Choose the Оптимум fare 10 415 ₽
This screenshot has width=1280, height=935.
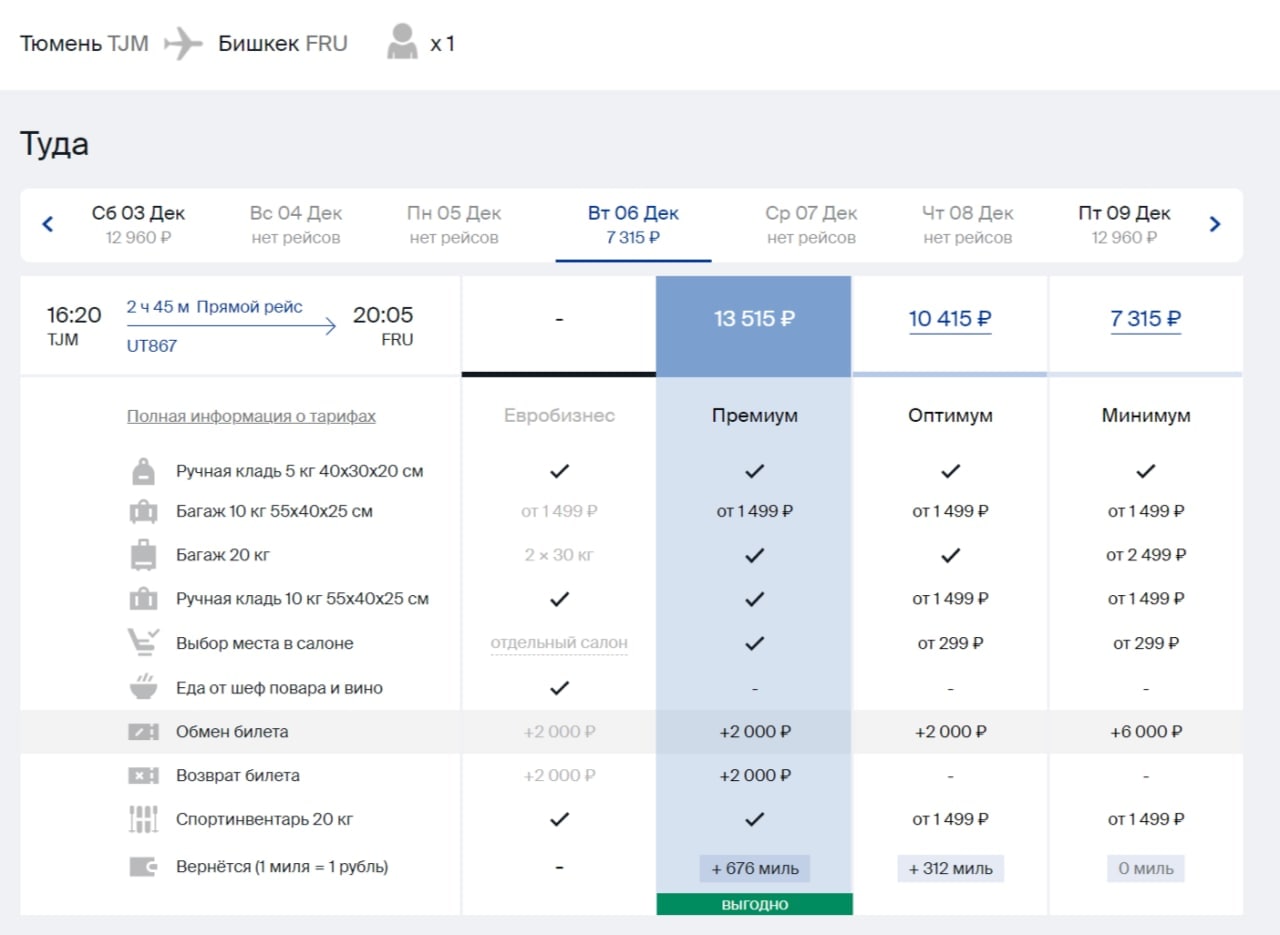950,320
